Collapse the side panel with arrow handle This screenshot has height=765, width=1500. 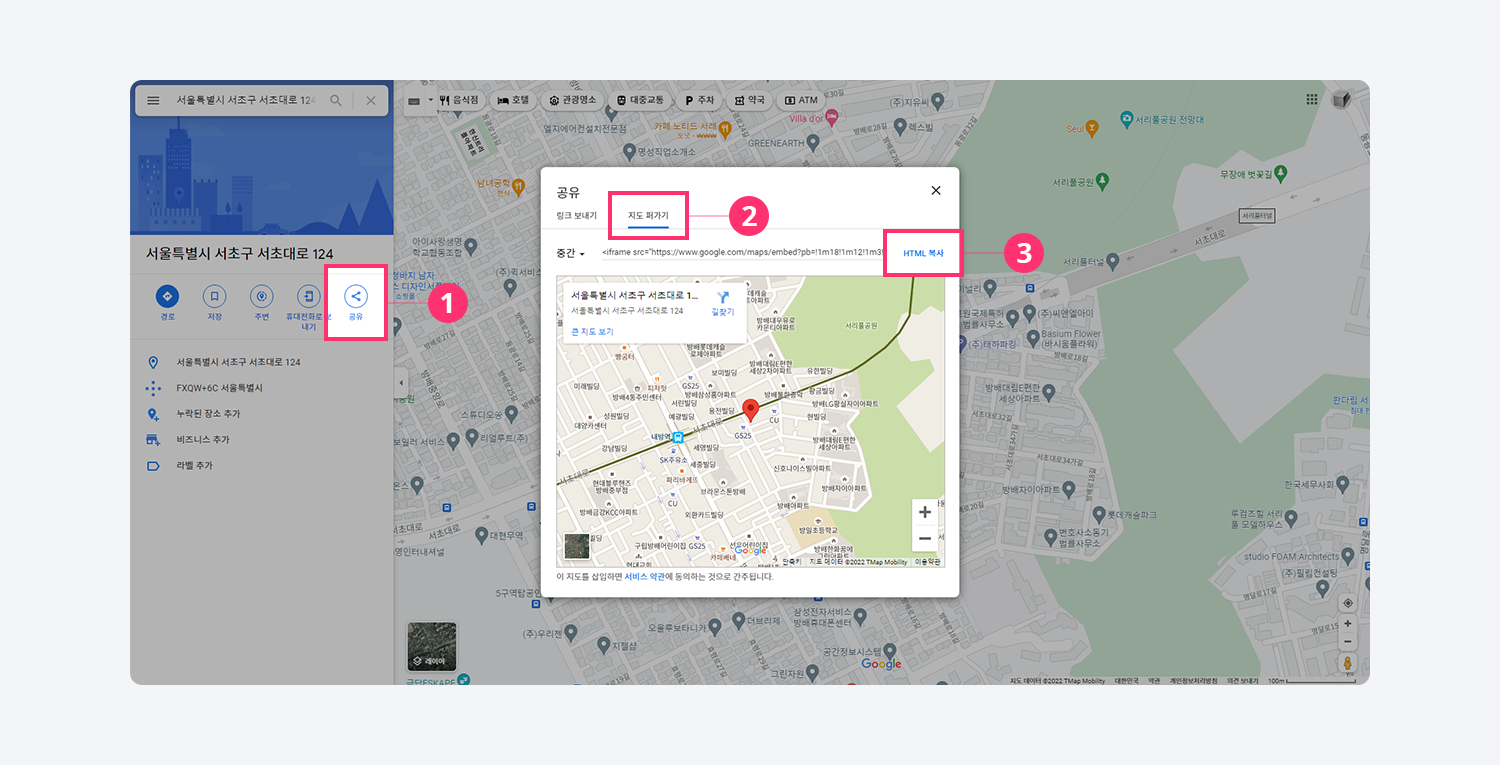(401, 383)
